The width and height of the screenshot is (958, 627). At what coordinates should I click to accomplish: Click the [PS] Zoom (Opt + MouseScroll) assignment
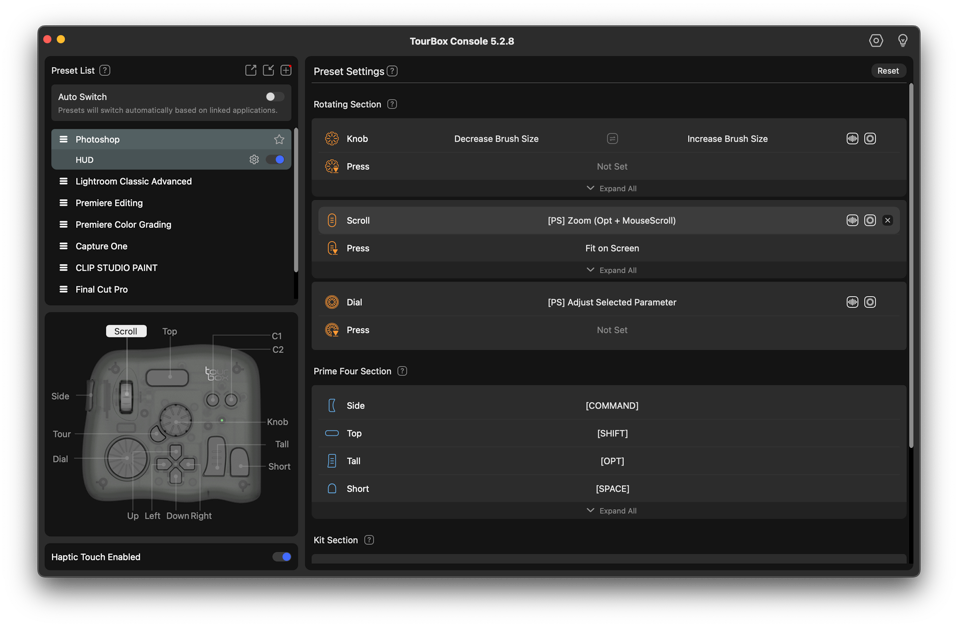pyautogui.click(x=612, y=221)
